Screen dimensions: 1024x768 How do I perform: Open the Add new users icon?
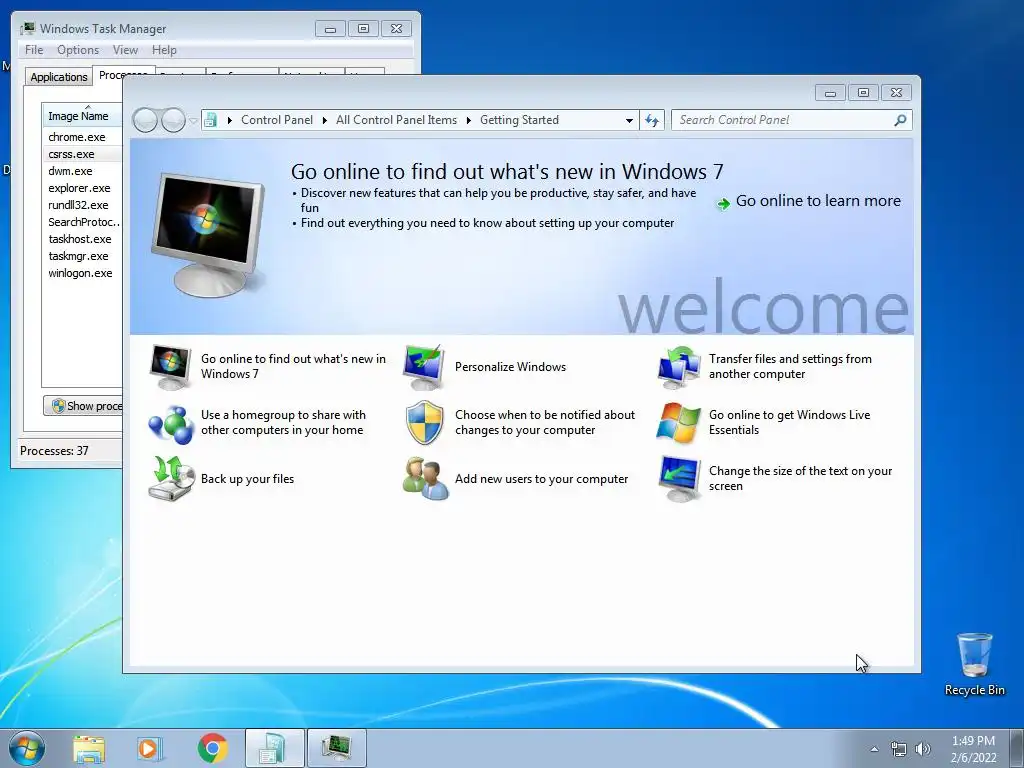[x=425, y=479]
